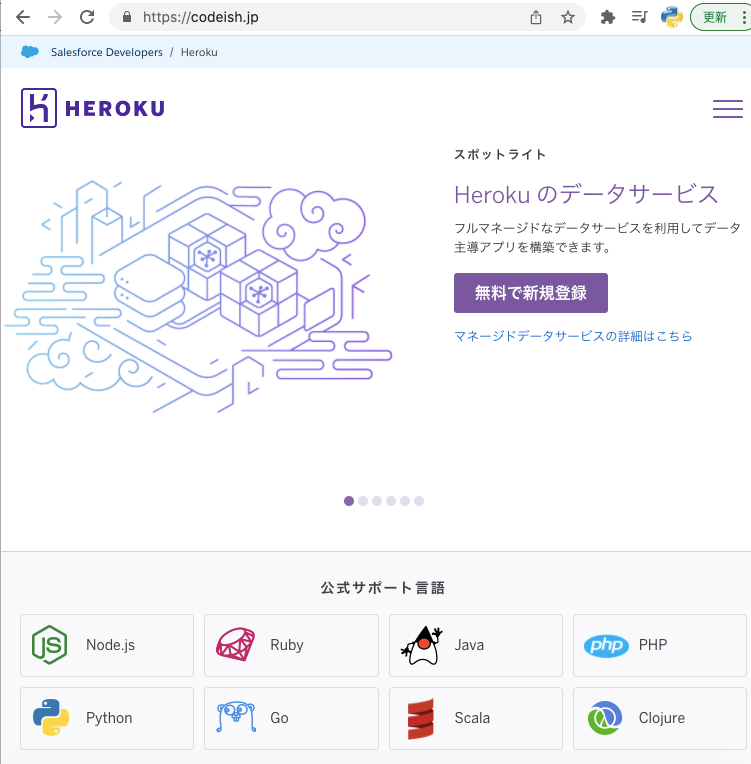Bookmark this page with the star icon
This screenshot has width=751, height=764.
568,18
